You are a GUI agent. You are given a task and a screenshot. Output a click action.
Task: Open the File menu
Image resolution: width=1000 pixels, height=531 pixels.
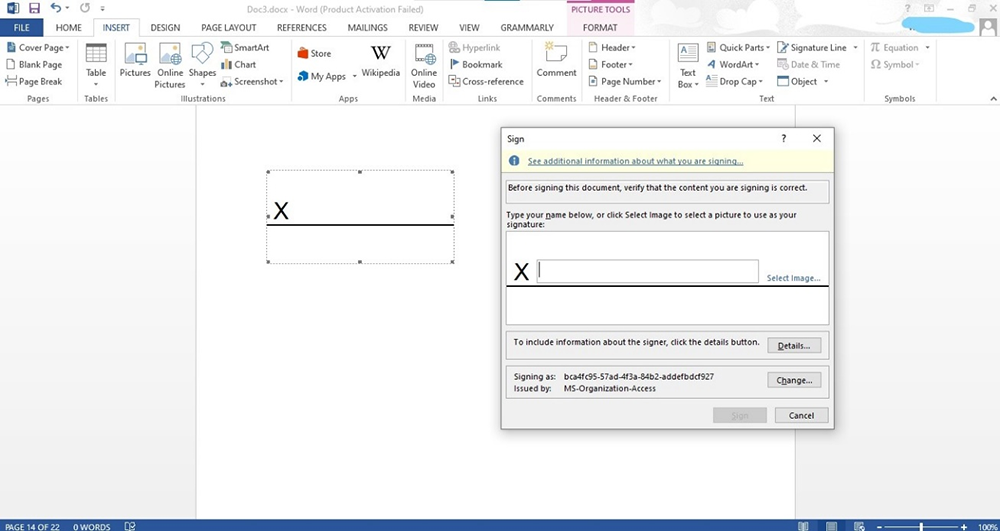tap(21, 28)
